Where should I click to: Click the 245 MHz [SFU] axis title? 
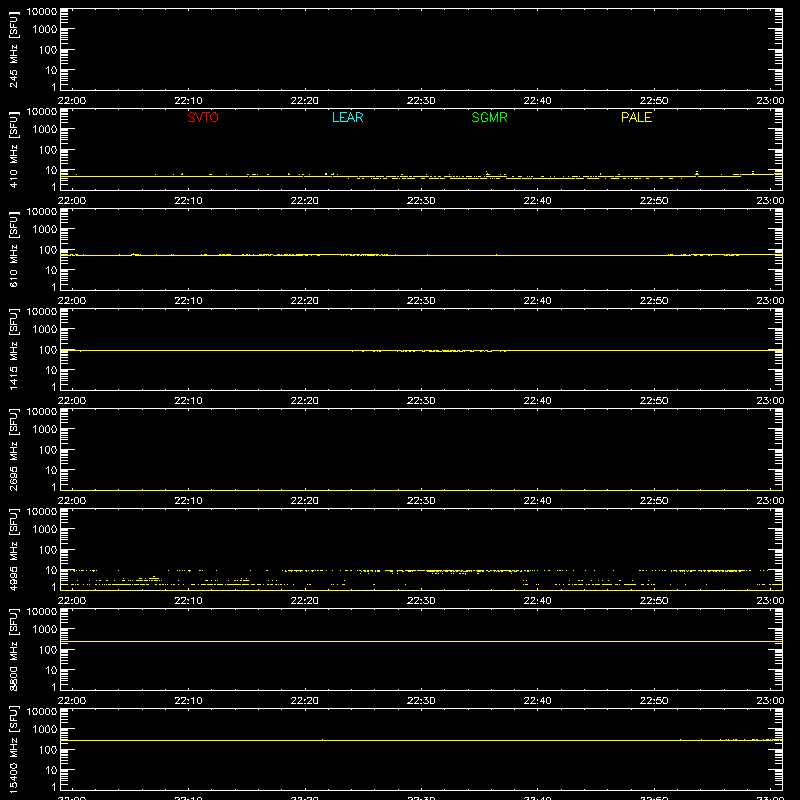[14, 49]
